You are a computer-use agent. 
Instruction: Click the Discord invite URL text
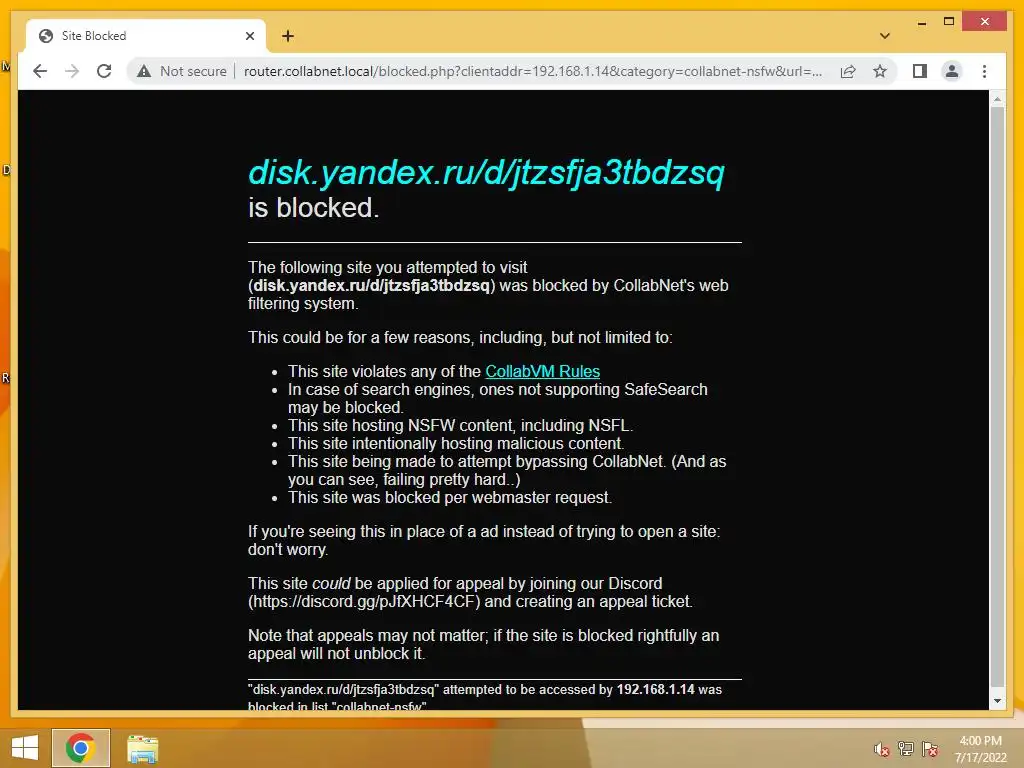coord(364,601)
